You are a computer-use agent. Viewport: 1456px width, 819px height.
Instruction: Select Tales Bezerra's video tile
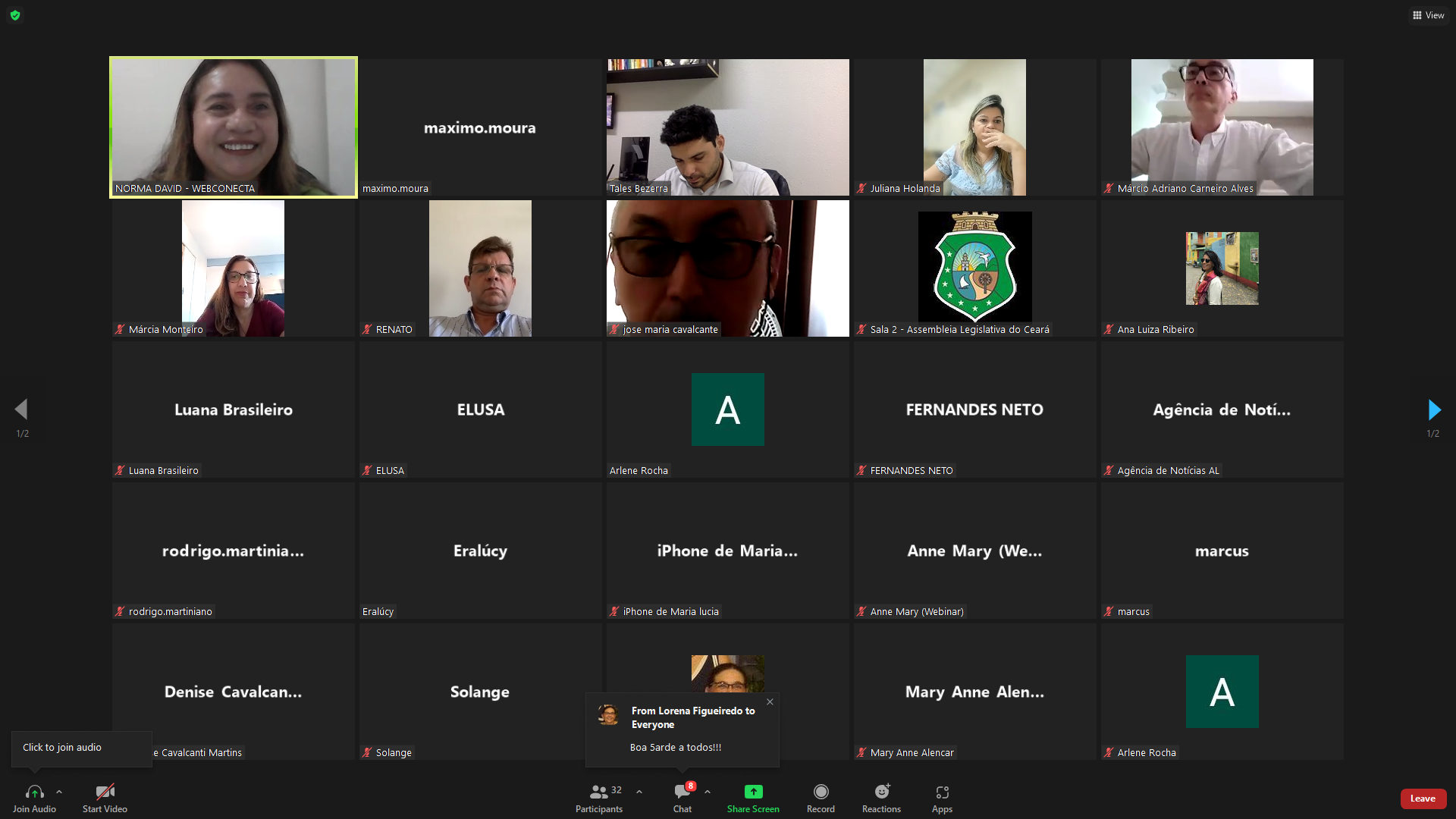pyautogui.click(x=727, y=127)
